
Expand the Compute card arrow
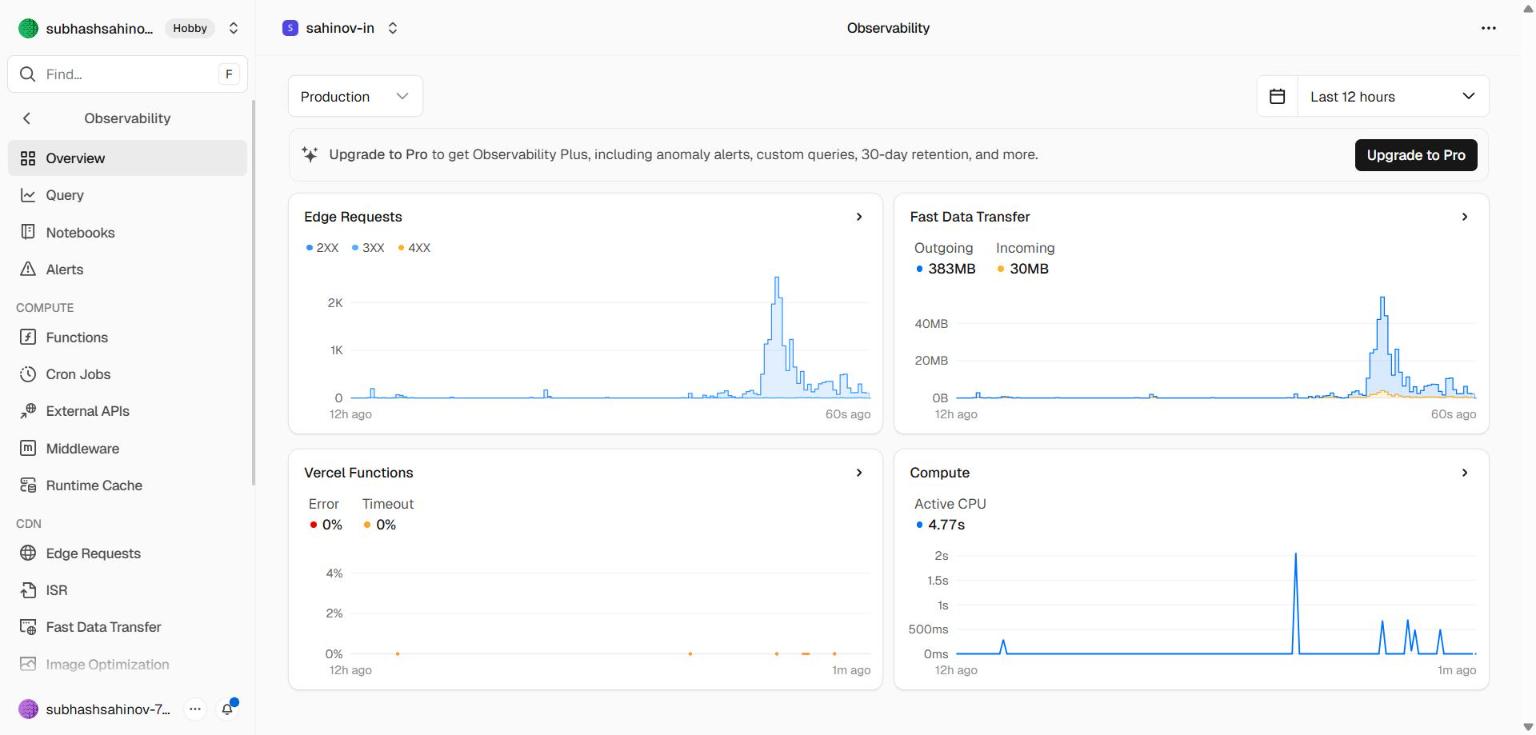[x=1465, y=473]
